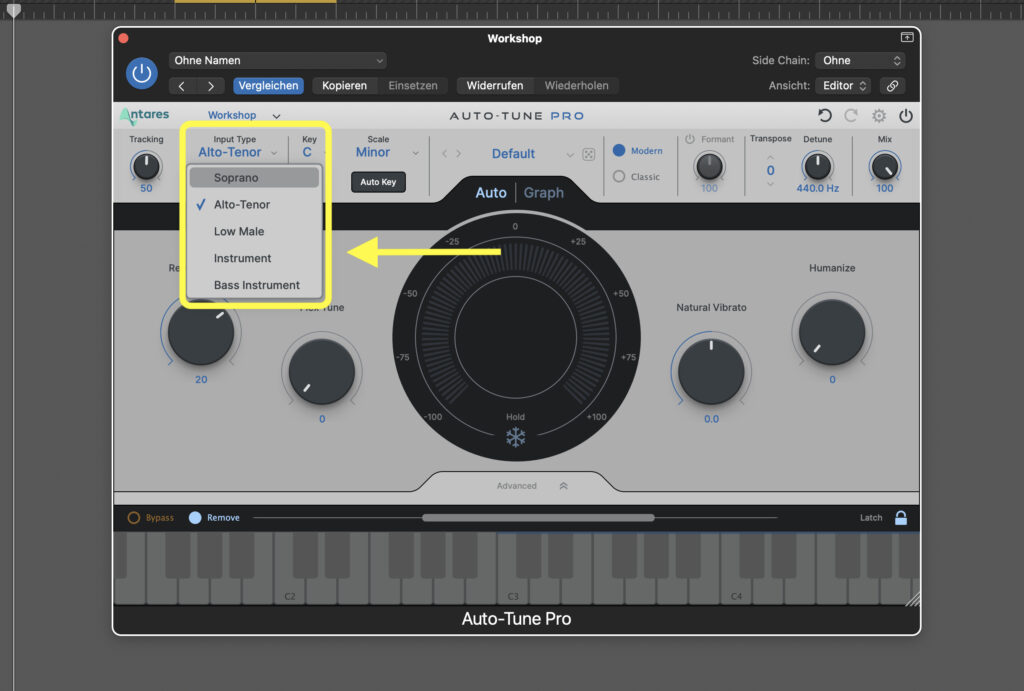Toggle the Formant power icon
Image resolution: width=1024 pixels, height=691 pixels.
point(690,139)
